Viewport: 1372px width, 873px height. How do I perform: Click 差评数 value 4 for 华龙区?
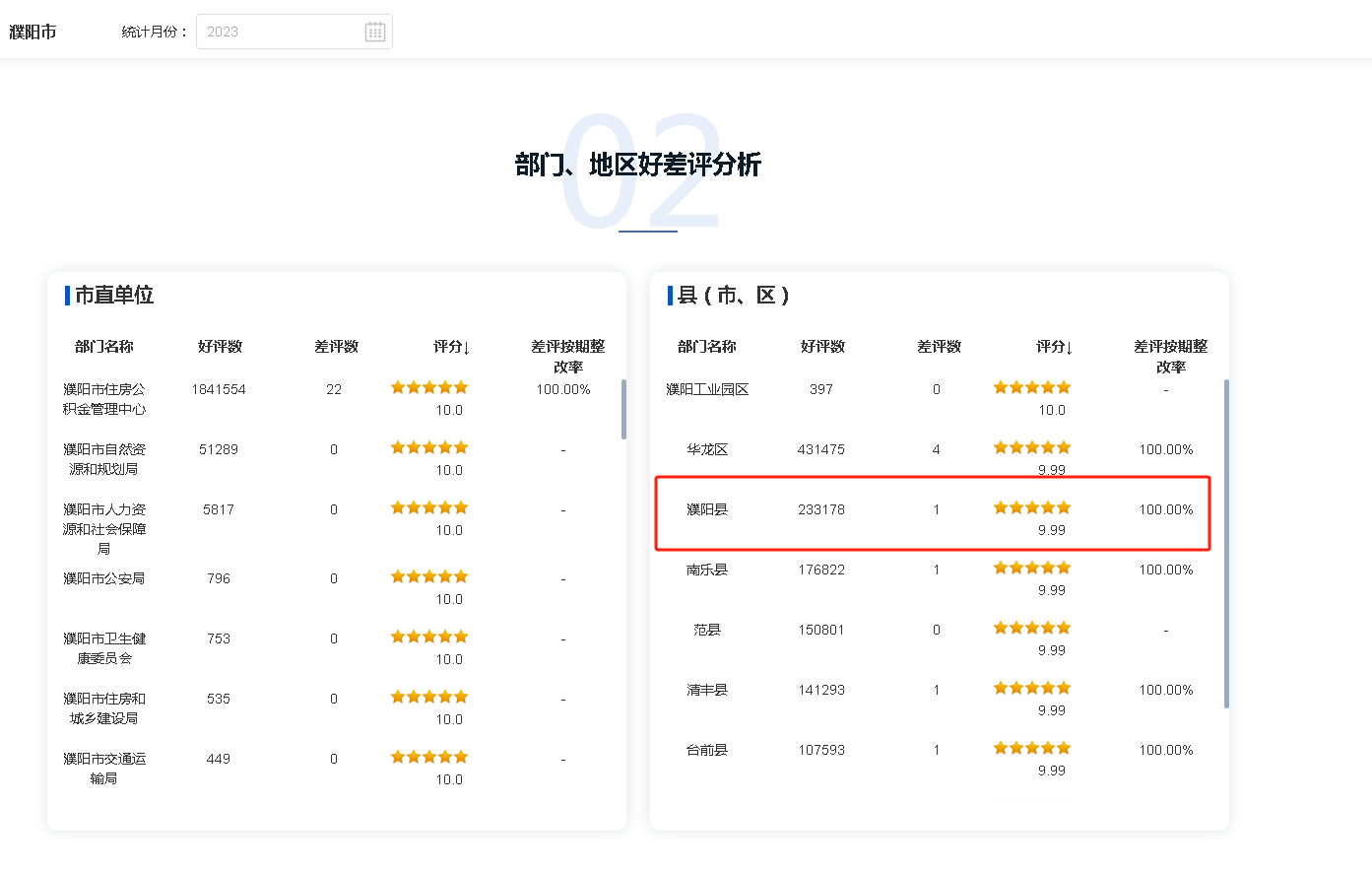(937, 449)
